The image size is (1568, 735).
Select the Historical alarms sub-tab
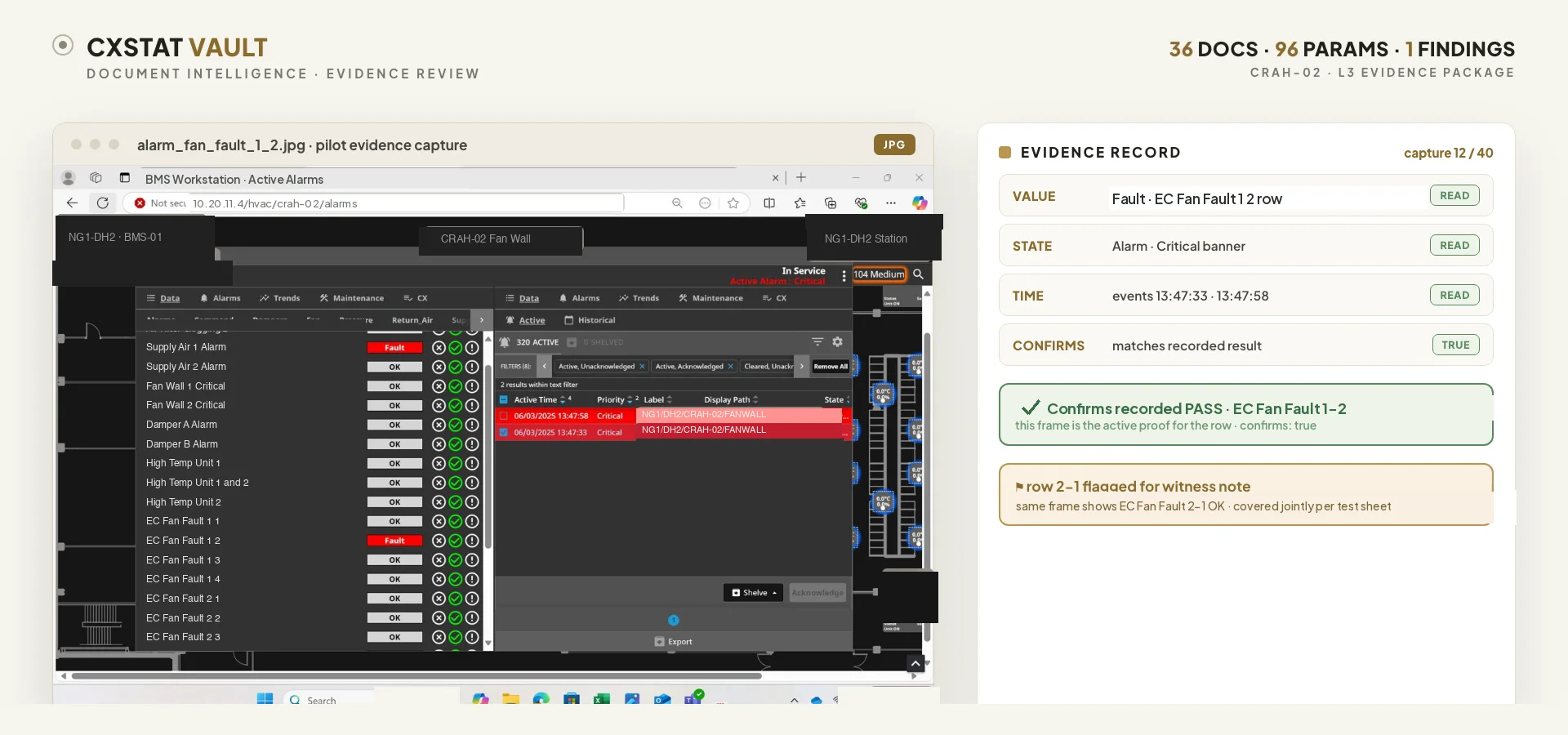pos(590,320)
